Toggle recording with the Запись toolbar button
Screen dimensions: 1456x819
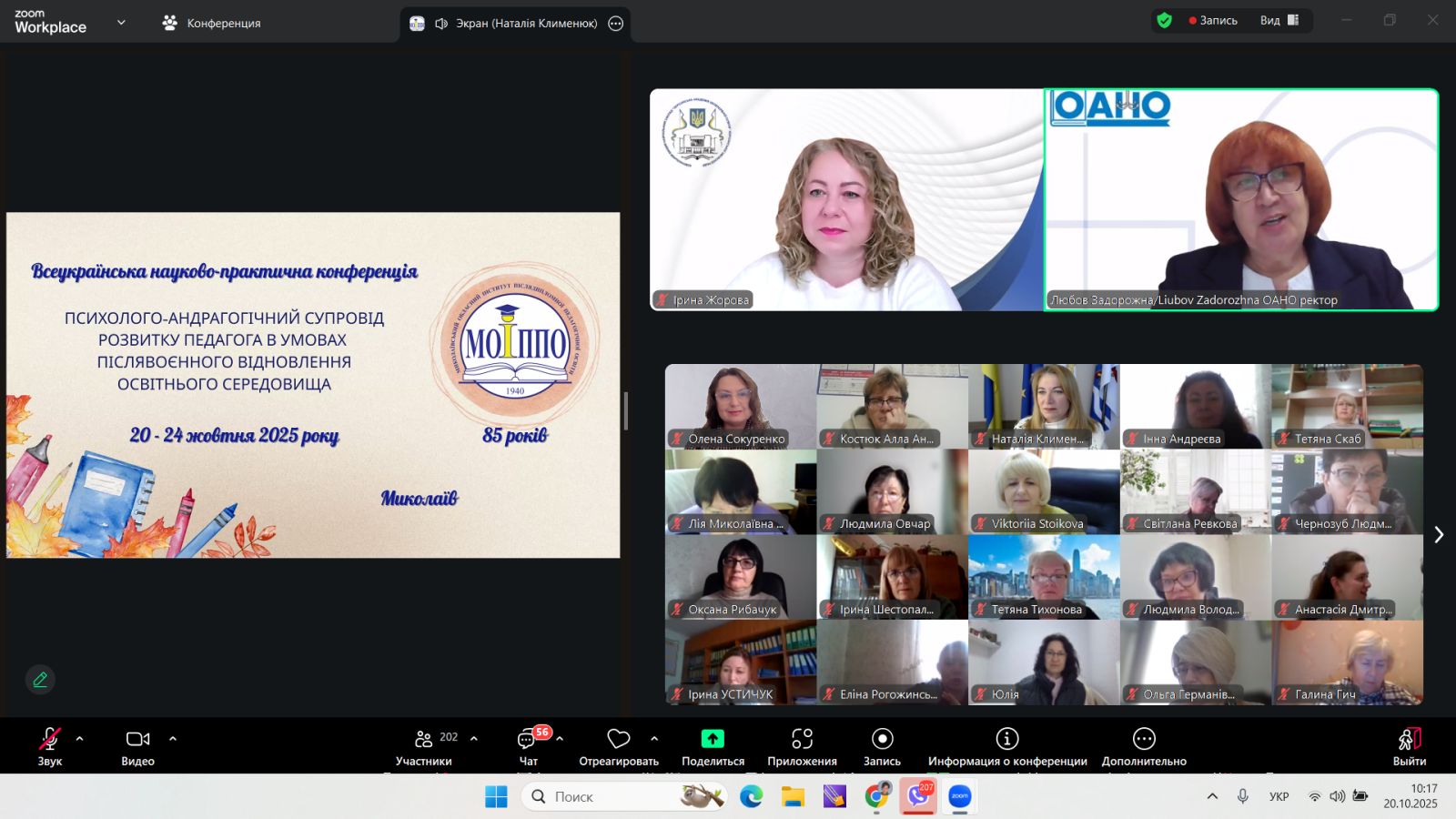(882, 739)
